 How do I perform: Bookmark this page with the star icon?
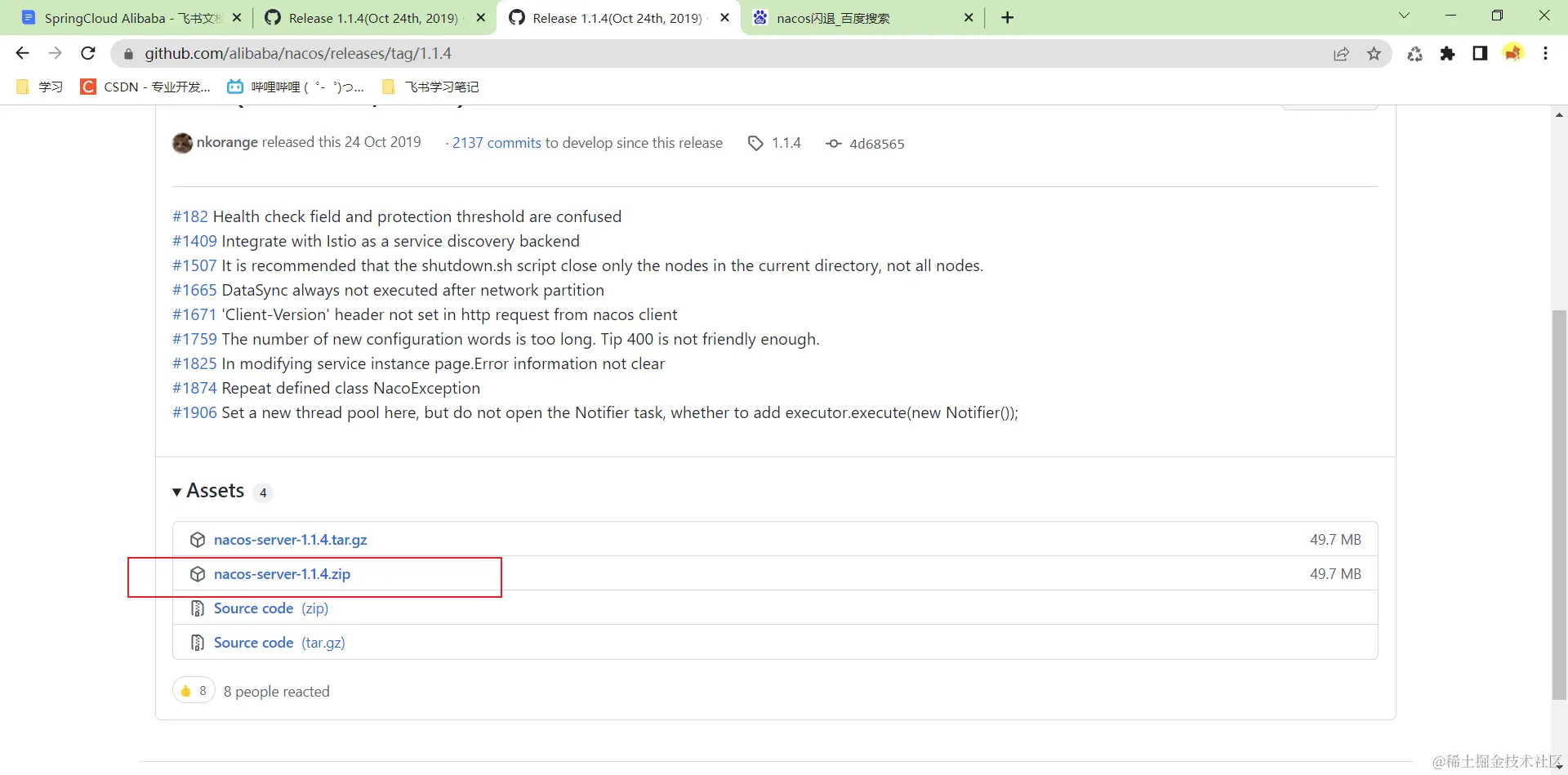coord(1374,54)
